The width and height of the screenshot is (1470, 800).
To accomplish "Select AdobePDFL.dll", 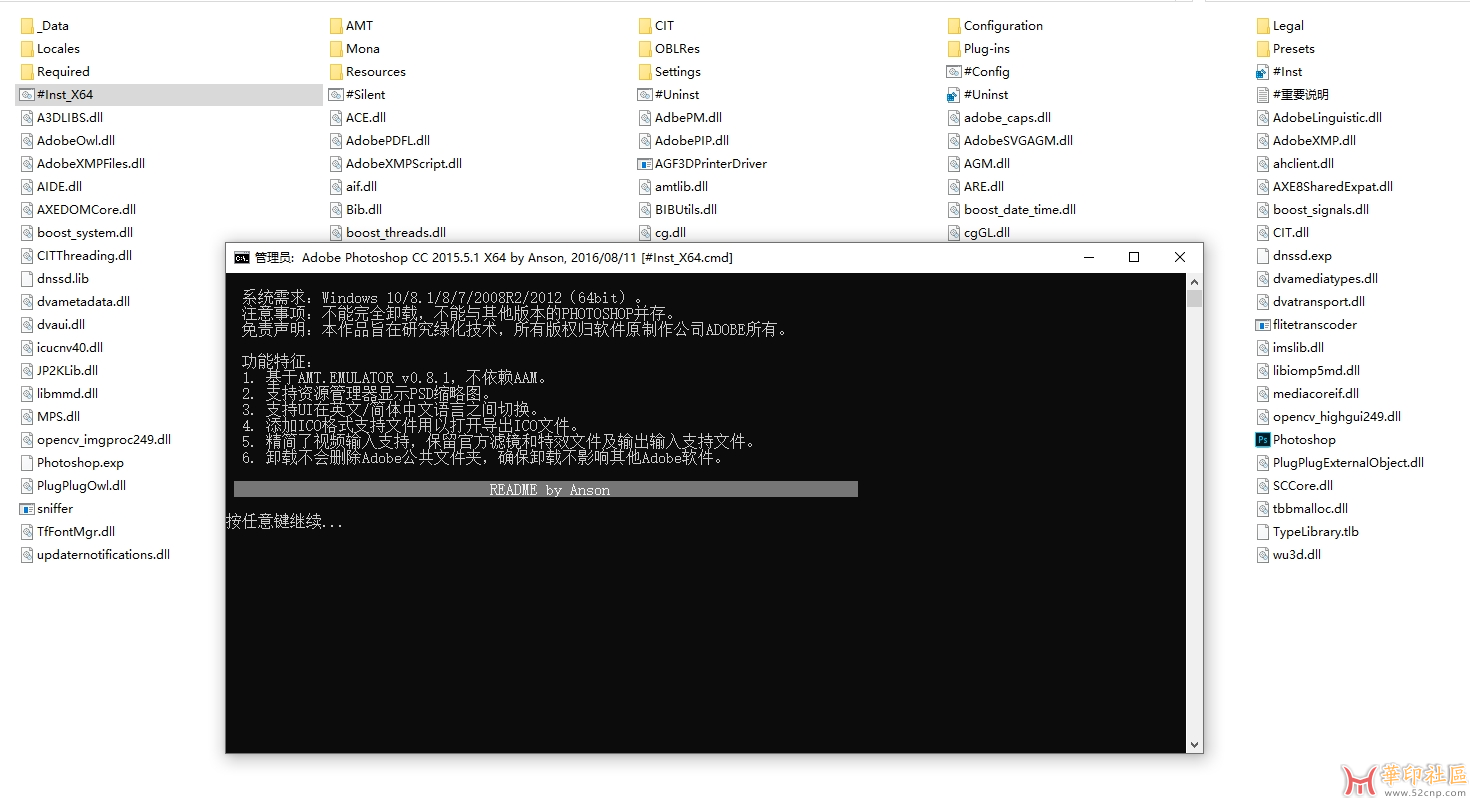I will coord(379,141).
